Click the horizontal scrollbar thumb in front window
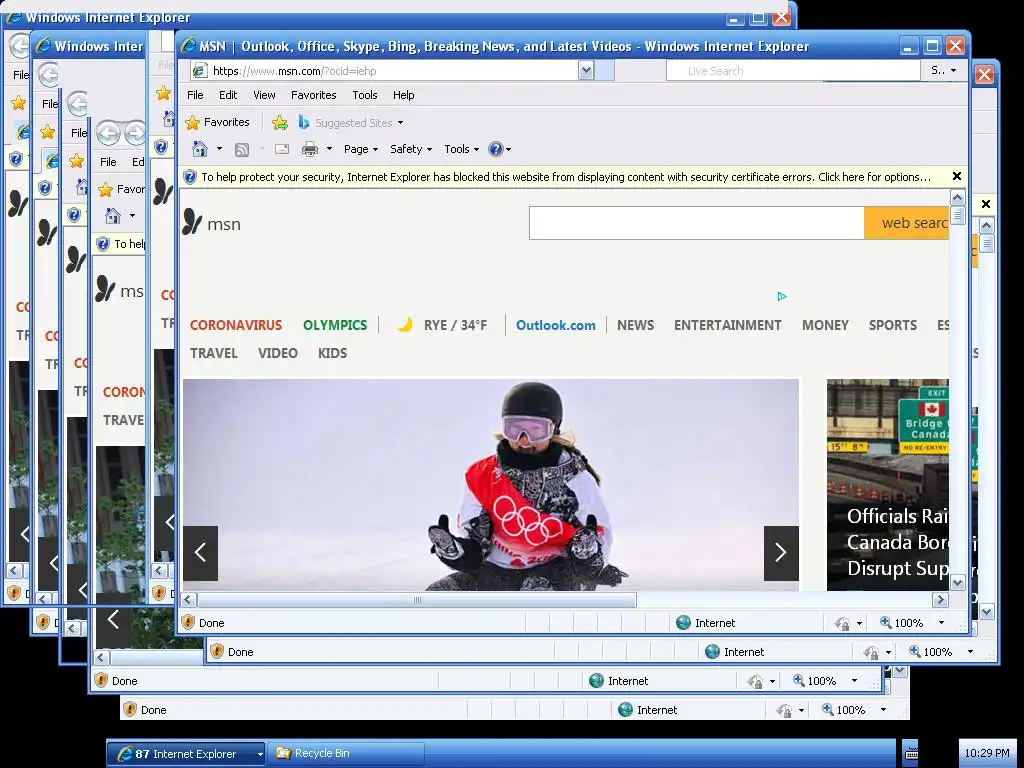Viewport: 1024px width, 768px height. click(x=417, y=600)
